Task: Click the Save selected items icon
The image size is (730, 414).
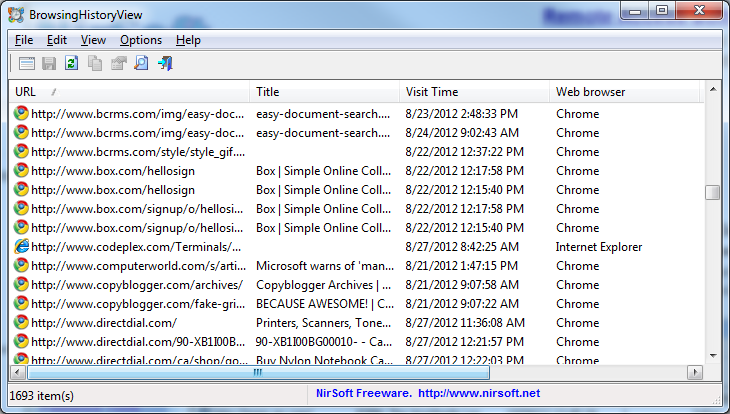Action: pyautogui.click(x=49, y=63)
